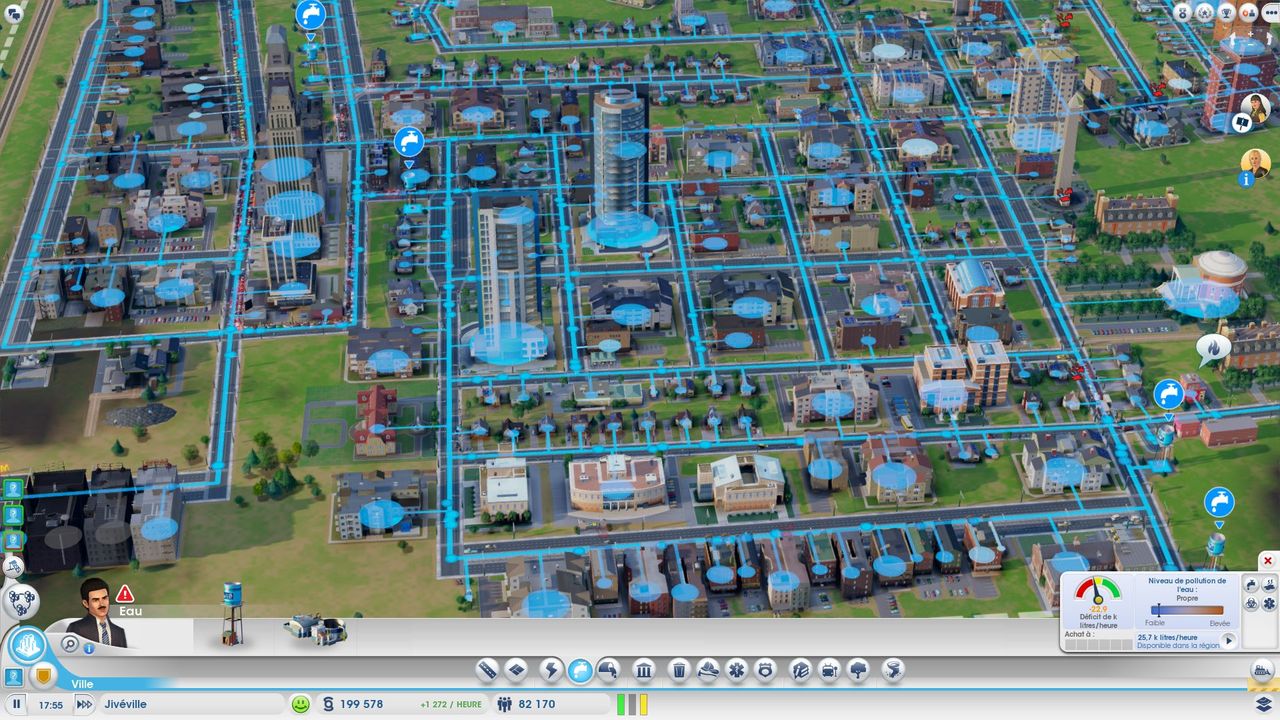Open the Government buildings menu
Image resolution: width=1280 pixels, height=720 pixels.
[x=645, y=670]
